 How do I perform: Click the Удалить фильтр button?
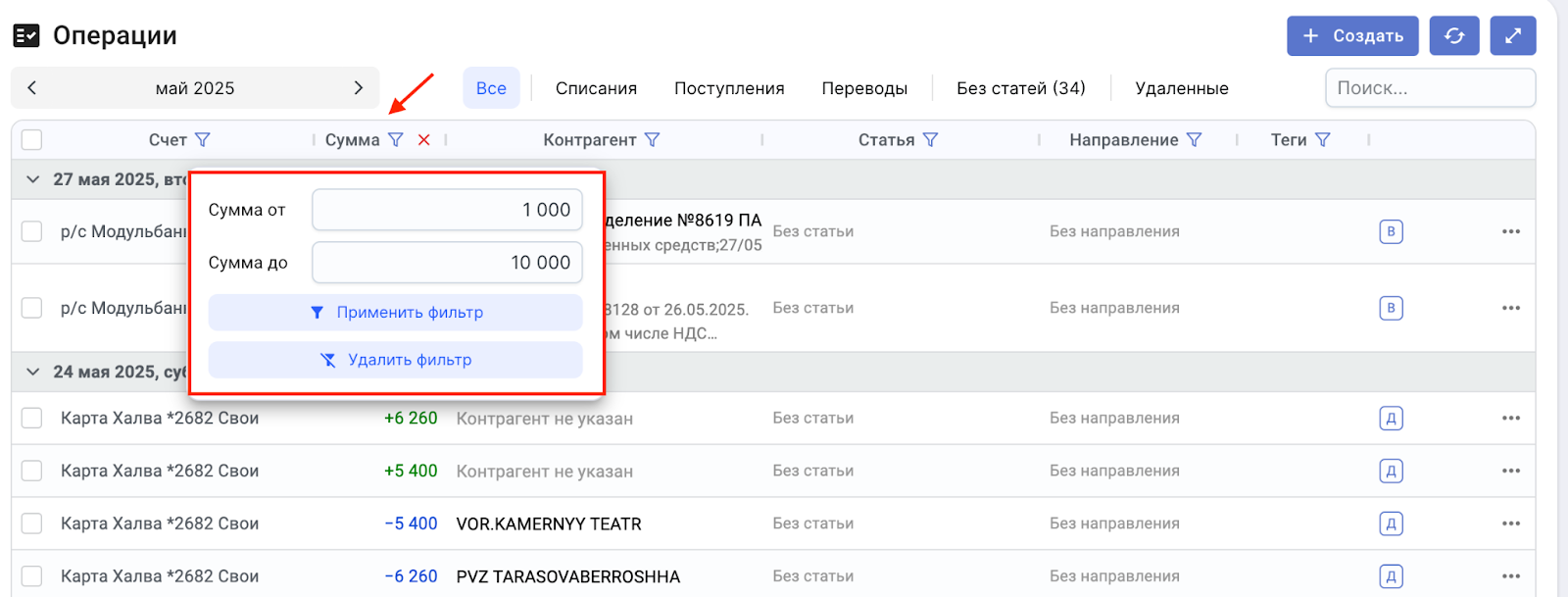396,360
